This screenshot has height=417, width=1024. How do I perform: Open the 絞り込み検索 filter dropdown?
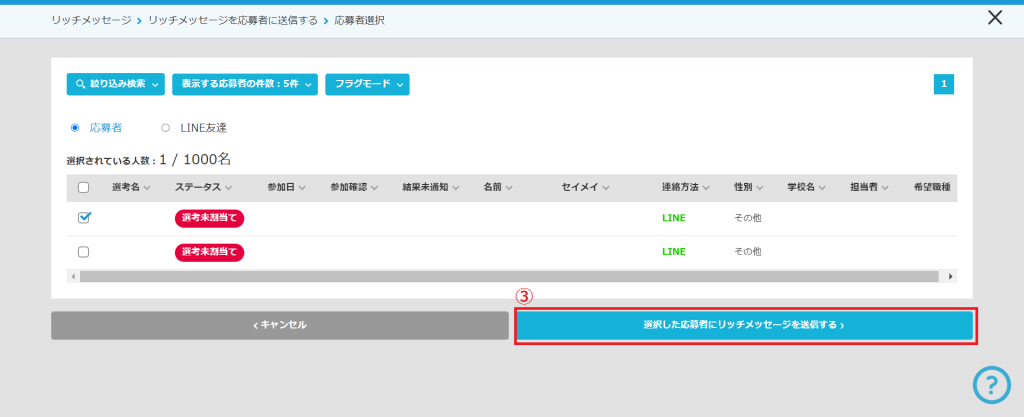click(115, 85)
